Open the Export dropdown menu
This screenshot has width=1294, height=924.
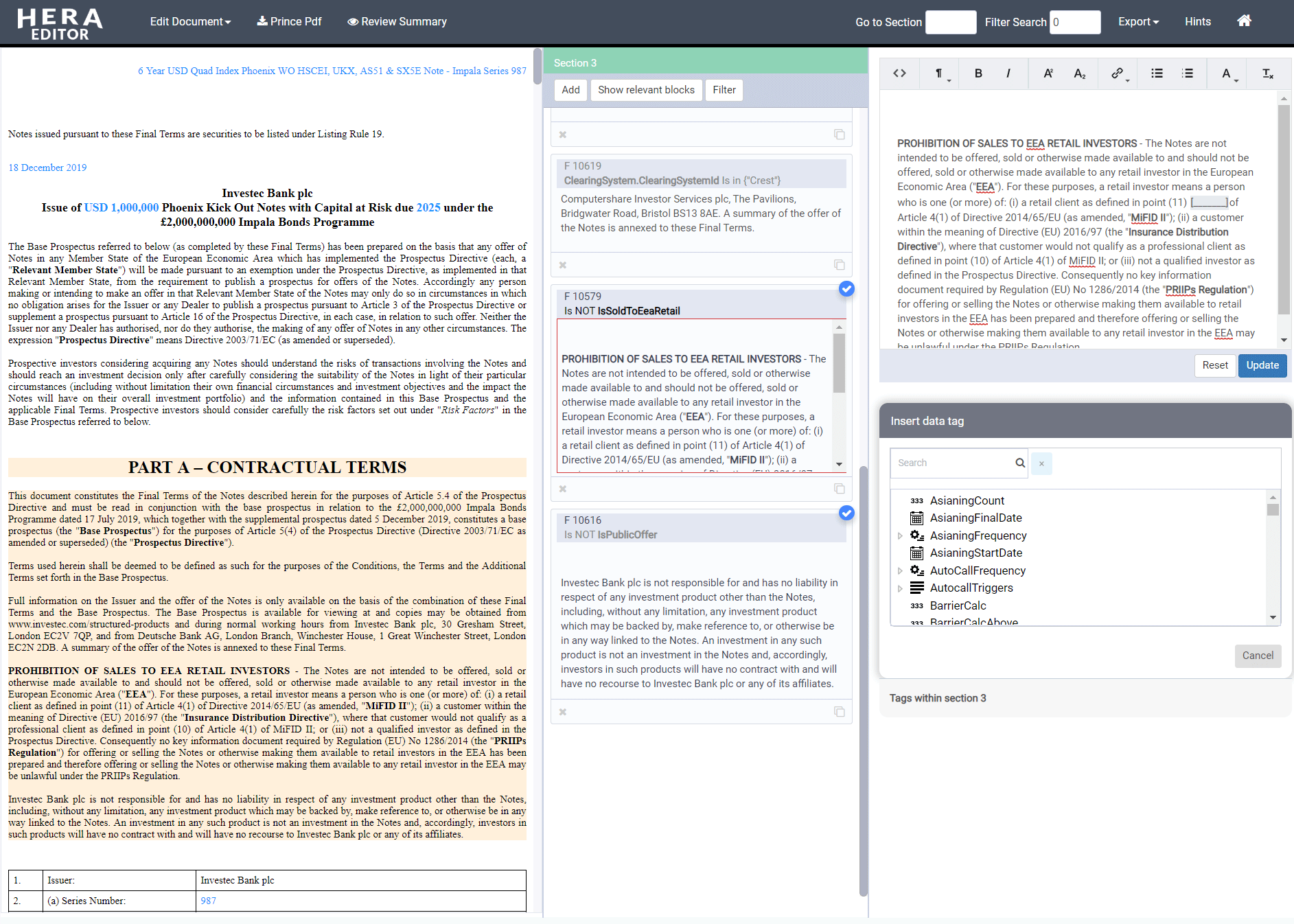tap(1138, 22)
